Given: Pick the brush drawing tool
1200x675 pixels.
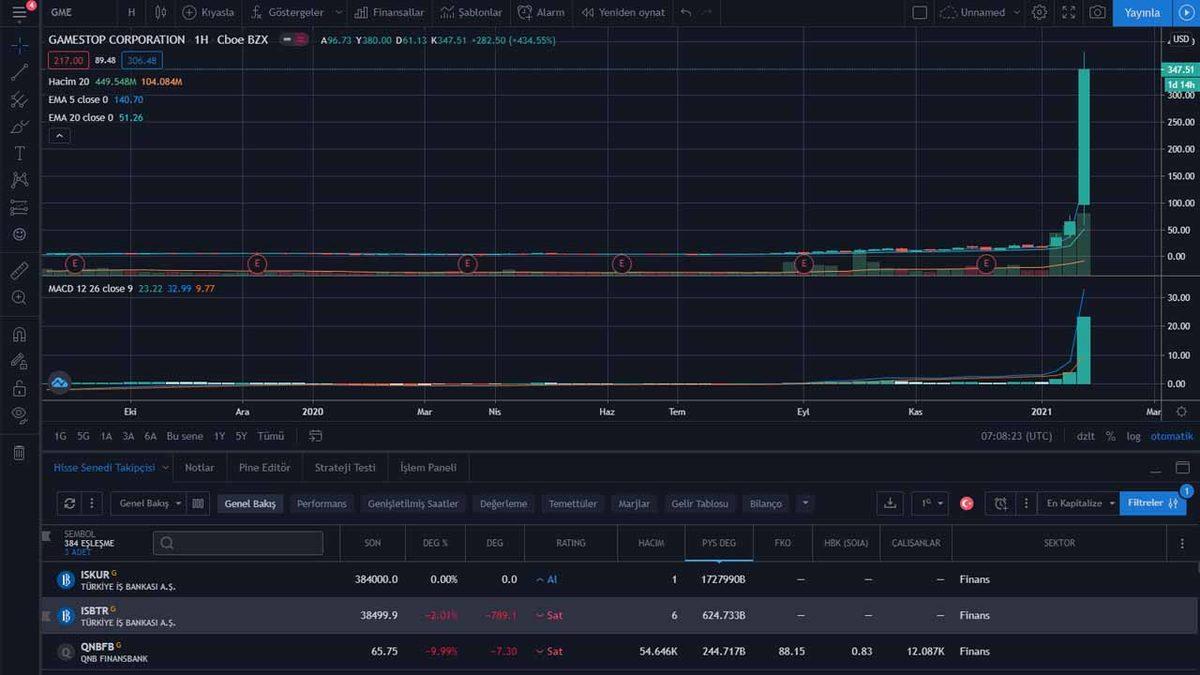Looking at the screenshot, I should pyautogui.click(x=20, y=126).
